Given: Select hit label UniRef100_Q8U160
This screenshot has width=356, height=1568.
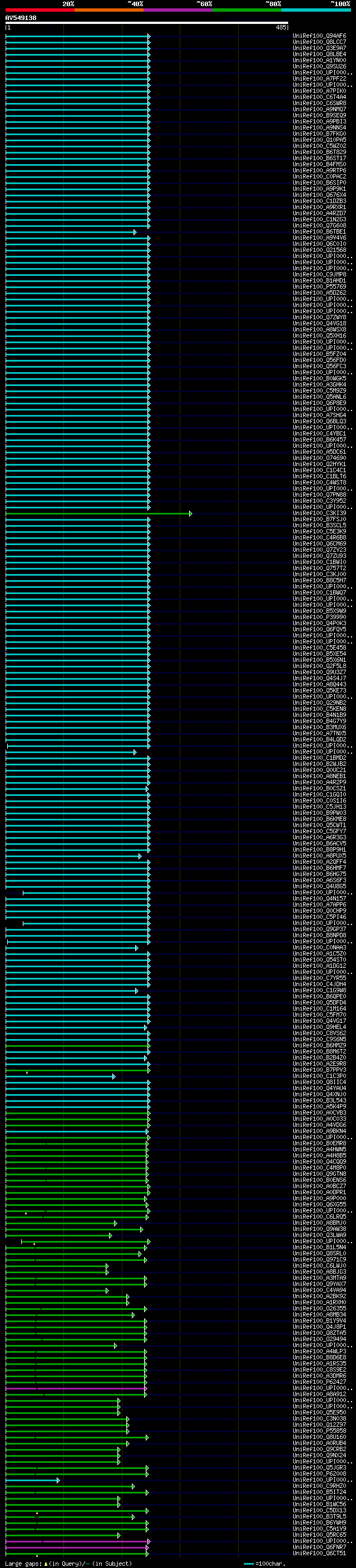Looking at the screenshot, I should [x=319, y=1437].
